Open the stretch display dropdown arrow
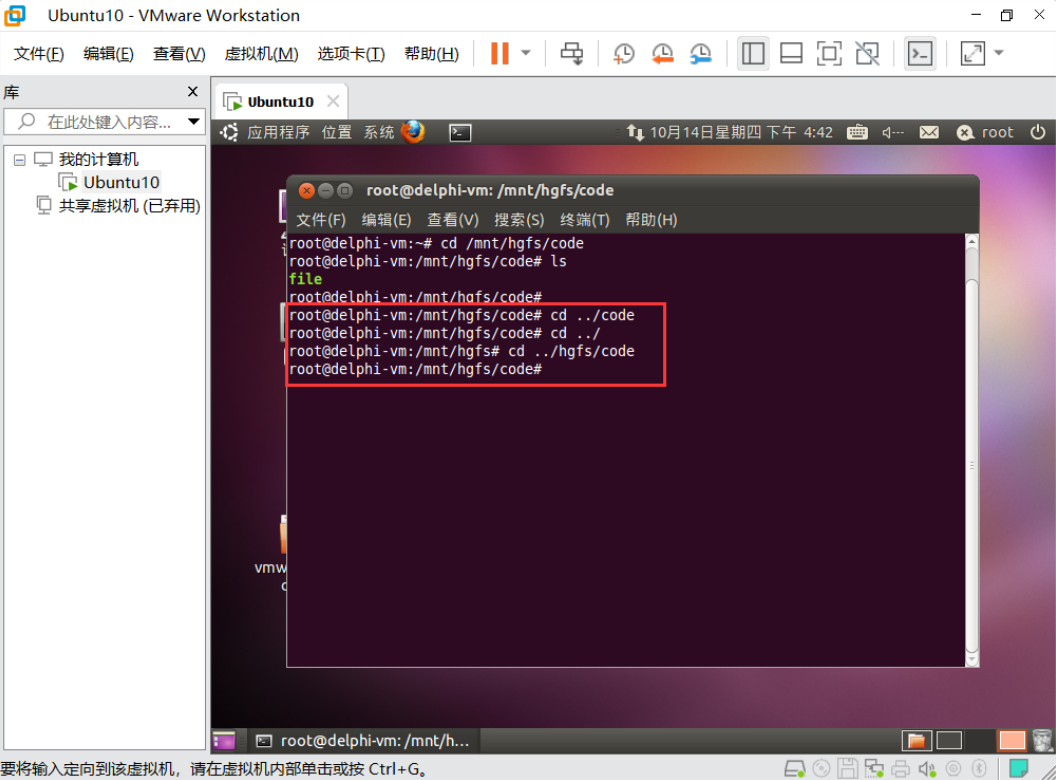This screenshot has width=1056, height=780. point(999,53)
